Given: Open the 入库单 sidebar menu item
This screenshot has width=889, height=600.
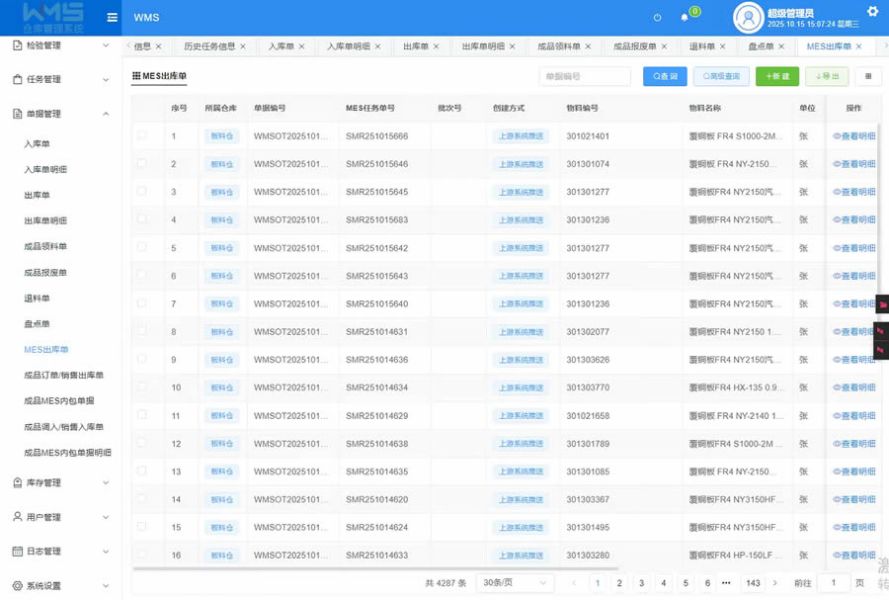Looking at the screenshot, I should [37, 144].
